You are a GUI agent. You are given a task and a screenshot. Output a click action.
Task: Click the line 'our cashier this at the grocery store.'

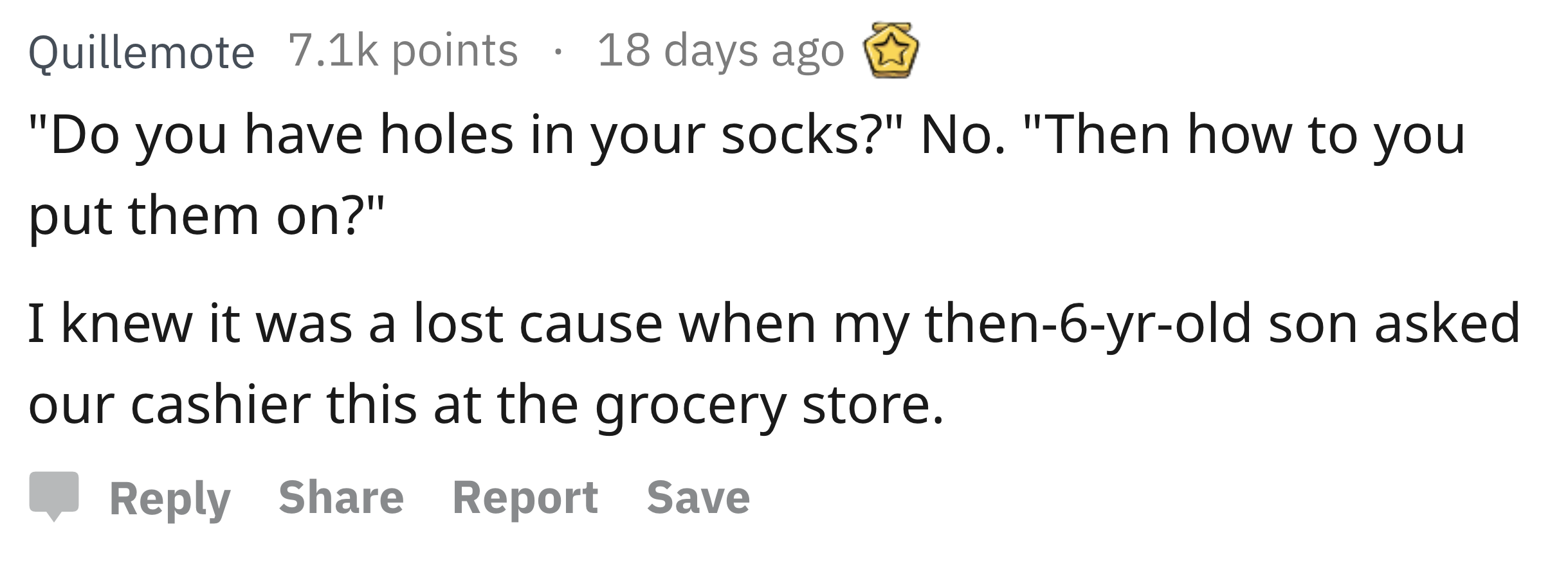(x=486, y=406)
